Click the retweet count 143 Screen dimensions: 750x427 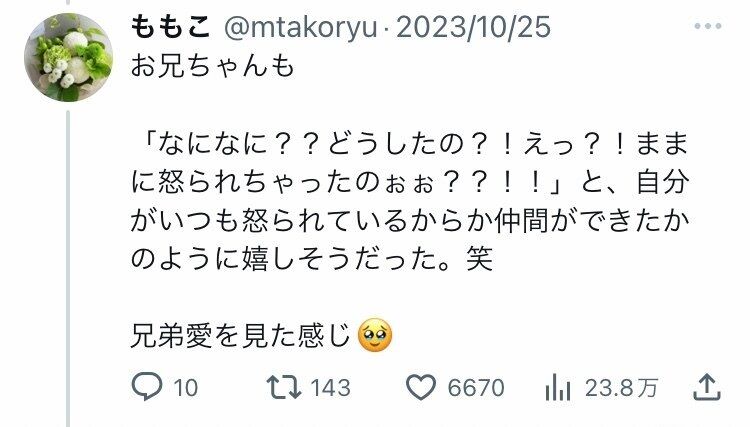[x=330, y=388]
